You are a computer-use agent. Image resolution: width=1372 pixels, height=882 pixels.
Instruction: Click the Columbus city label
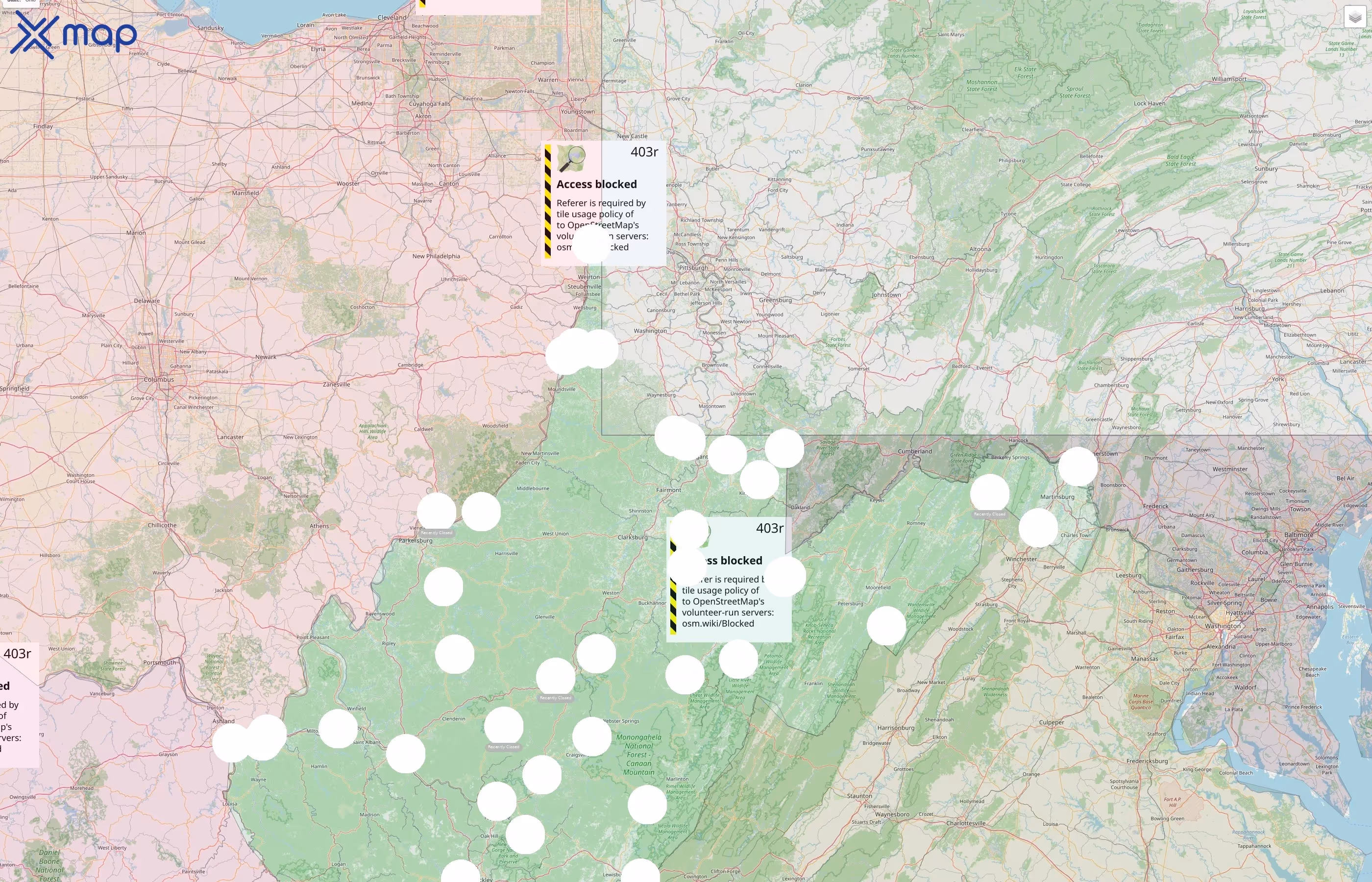(x=159, y=379)
